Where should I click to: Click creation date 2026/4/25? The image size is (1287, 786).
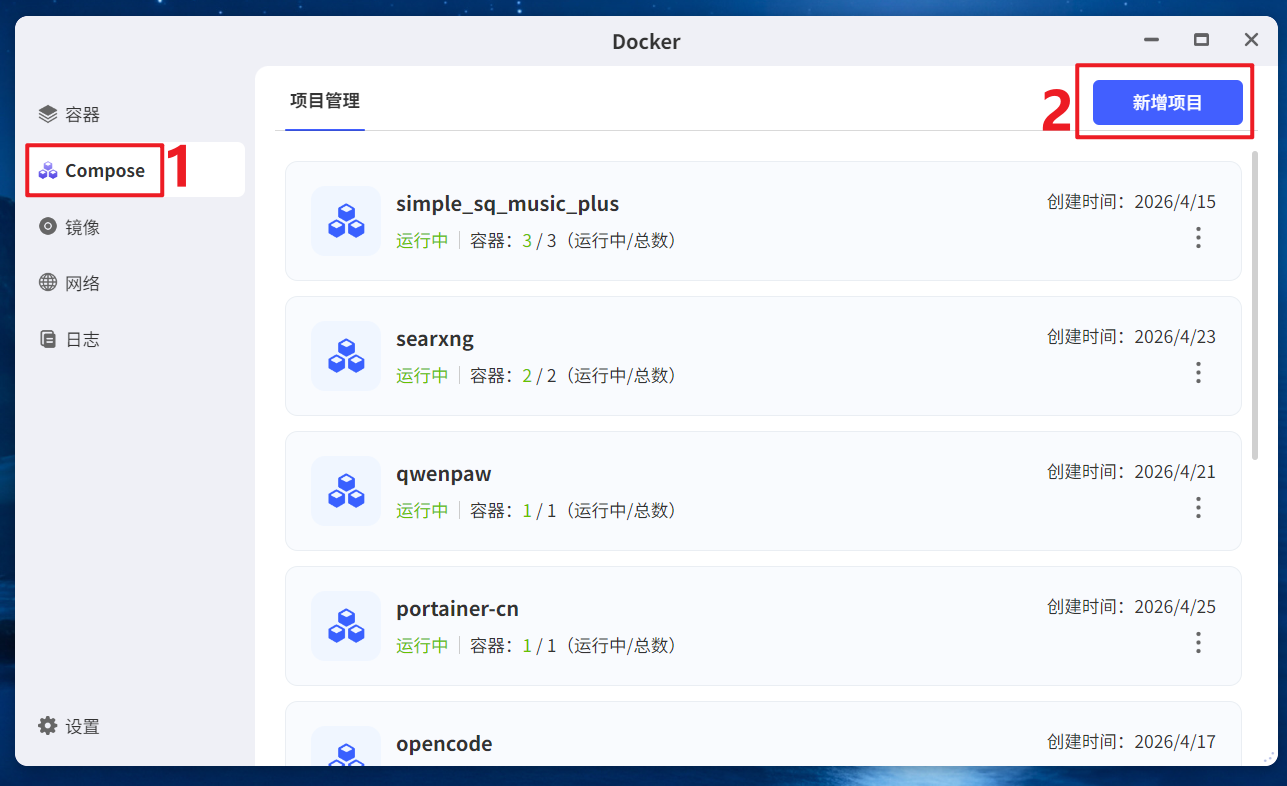click(1175, 607)
